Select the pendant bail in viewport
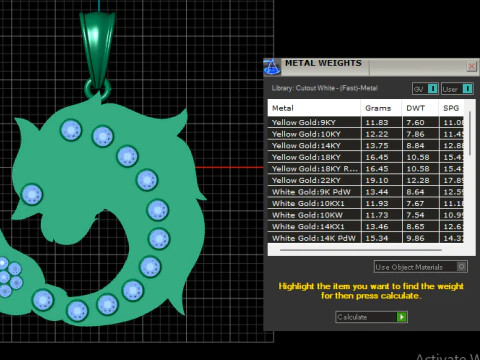This screenshot has height=360, width=480. click(x=97, y=47)
